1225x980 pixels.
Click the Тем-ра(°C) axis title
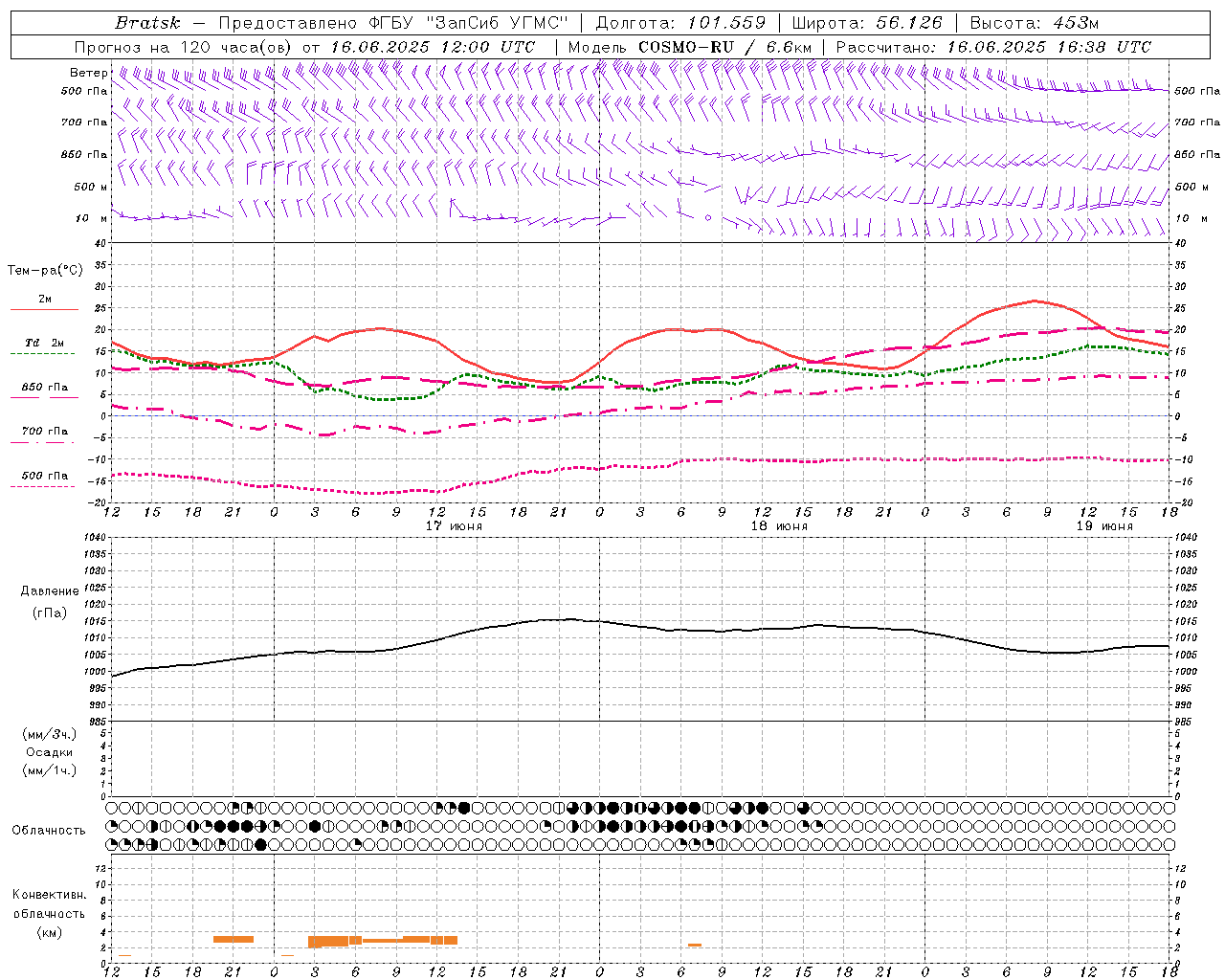(45, 271)
